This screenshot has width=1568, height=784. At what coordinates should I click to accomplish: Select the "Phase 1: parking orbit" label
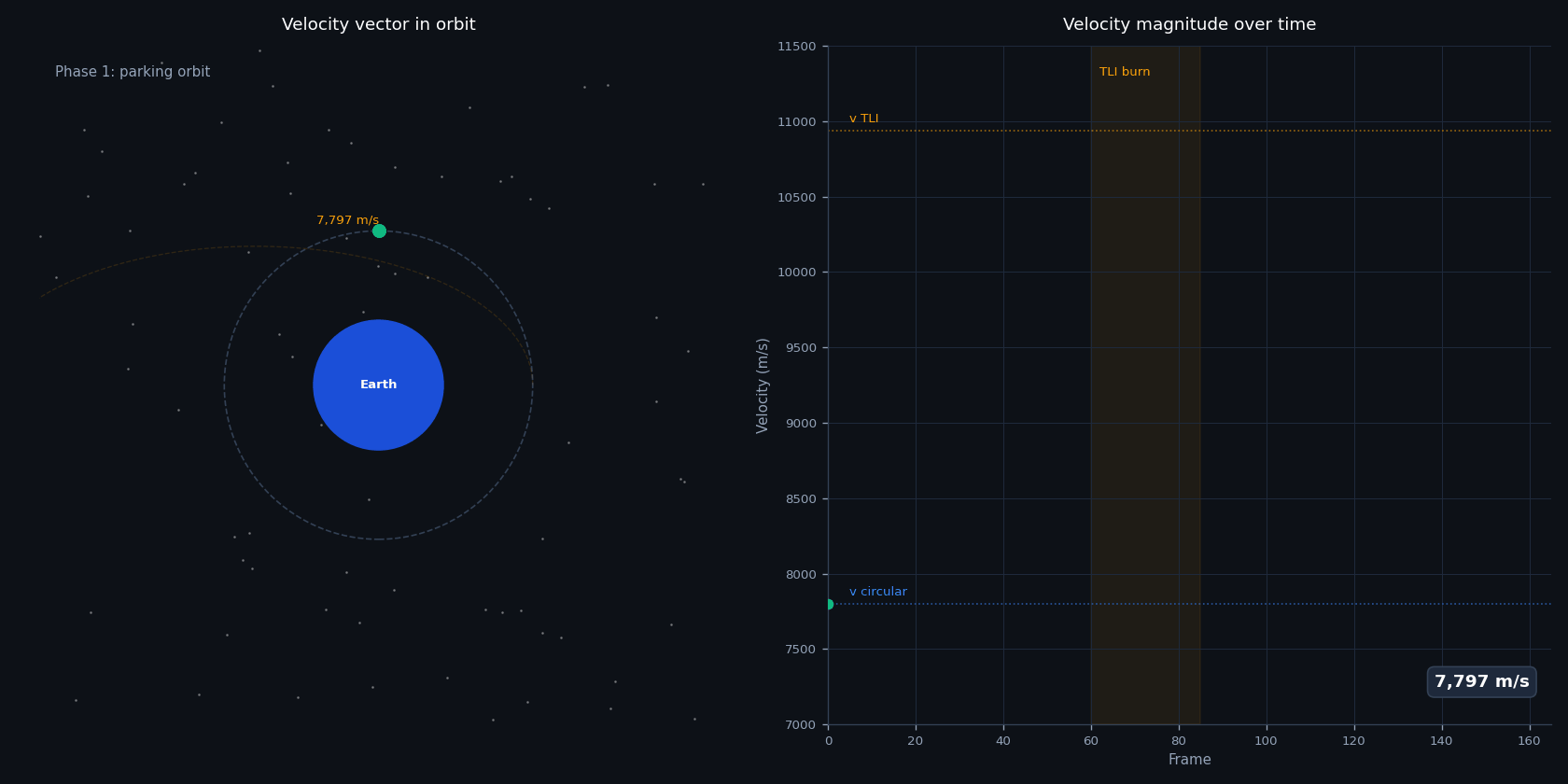point(133,72)
